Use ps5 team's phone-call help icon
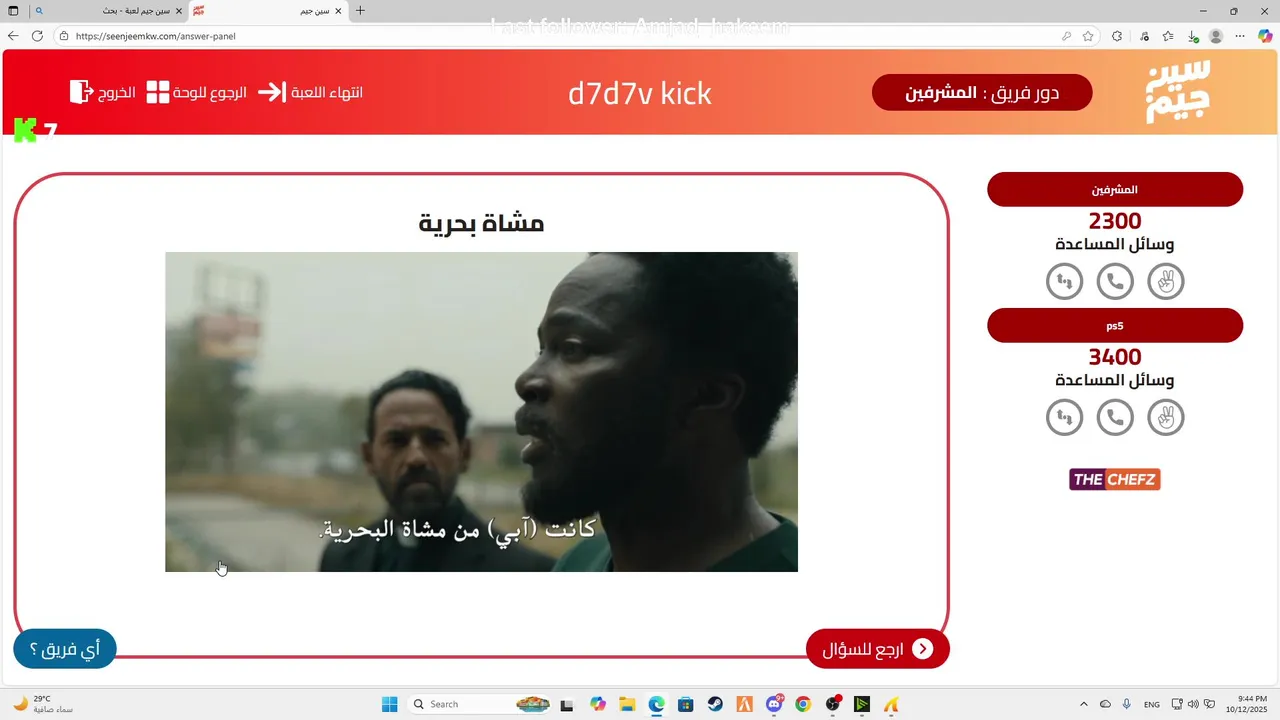This screenshot has height=720, width=1280. pyautogui.click(x=1115, y=417)
